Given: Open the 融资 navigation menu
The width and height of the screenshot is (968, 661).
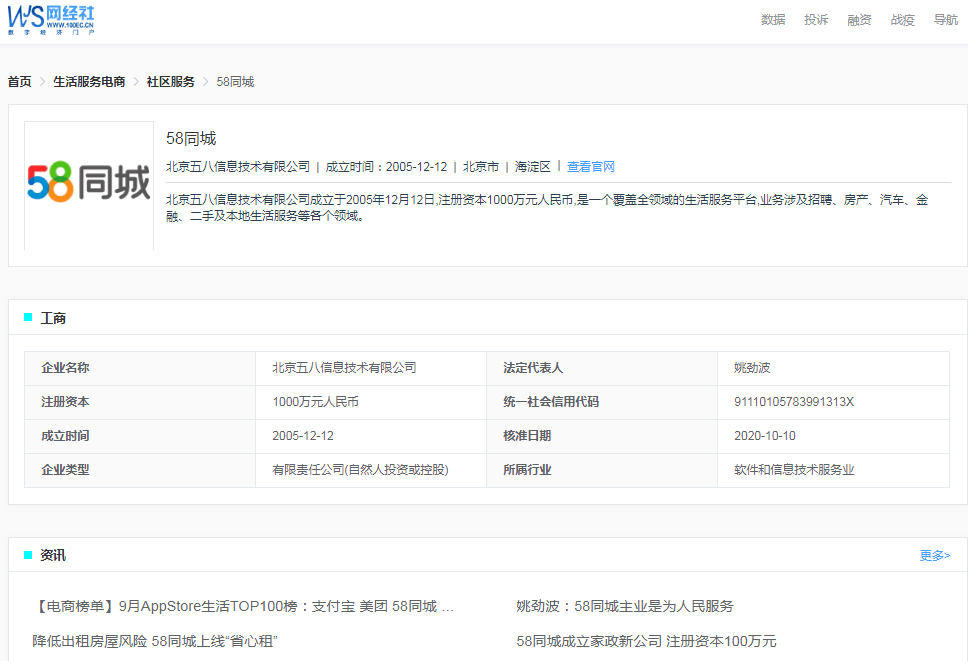Looking at the screenshot, I should 859,20.
